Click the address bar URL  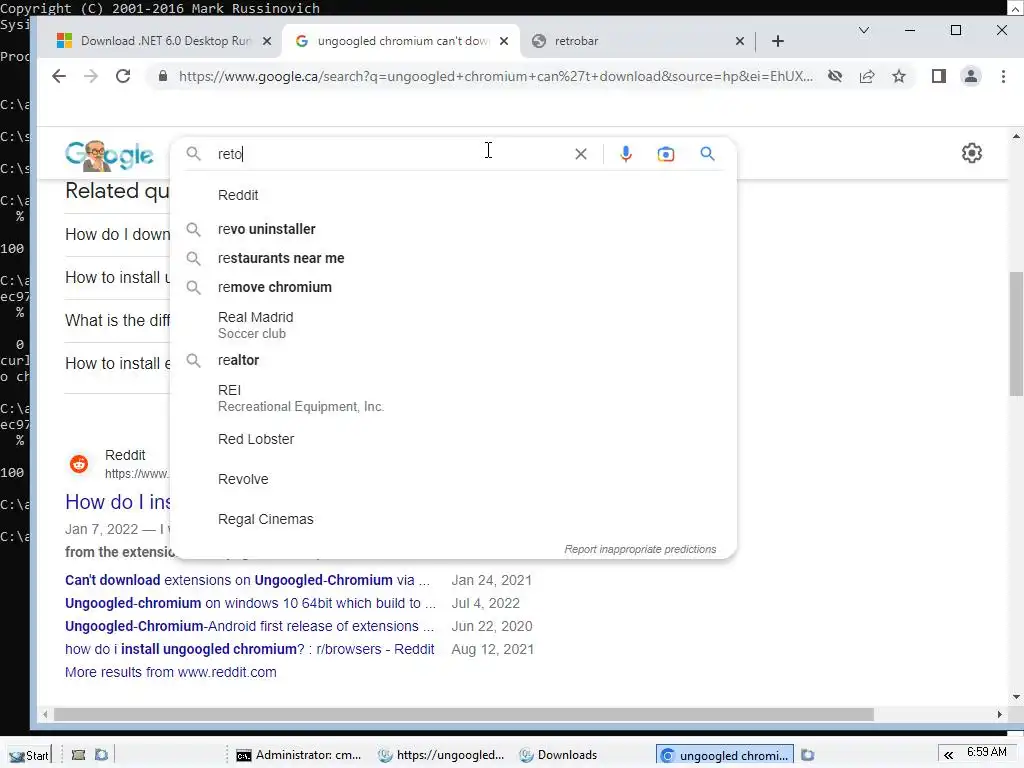(x=496, y=76)
